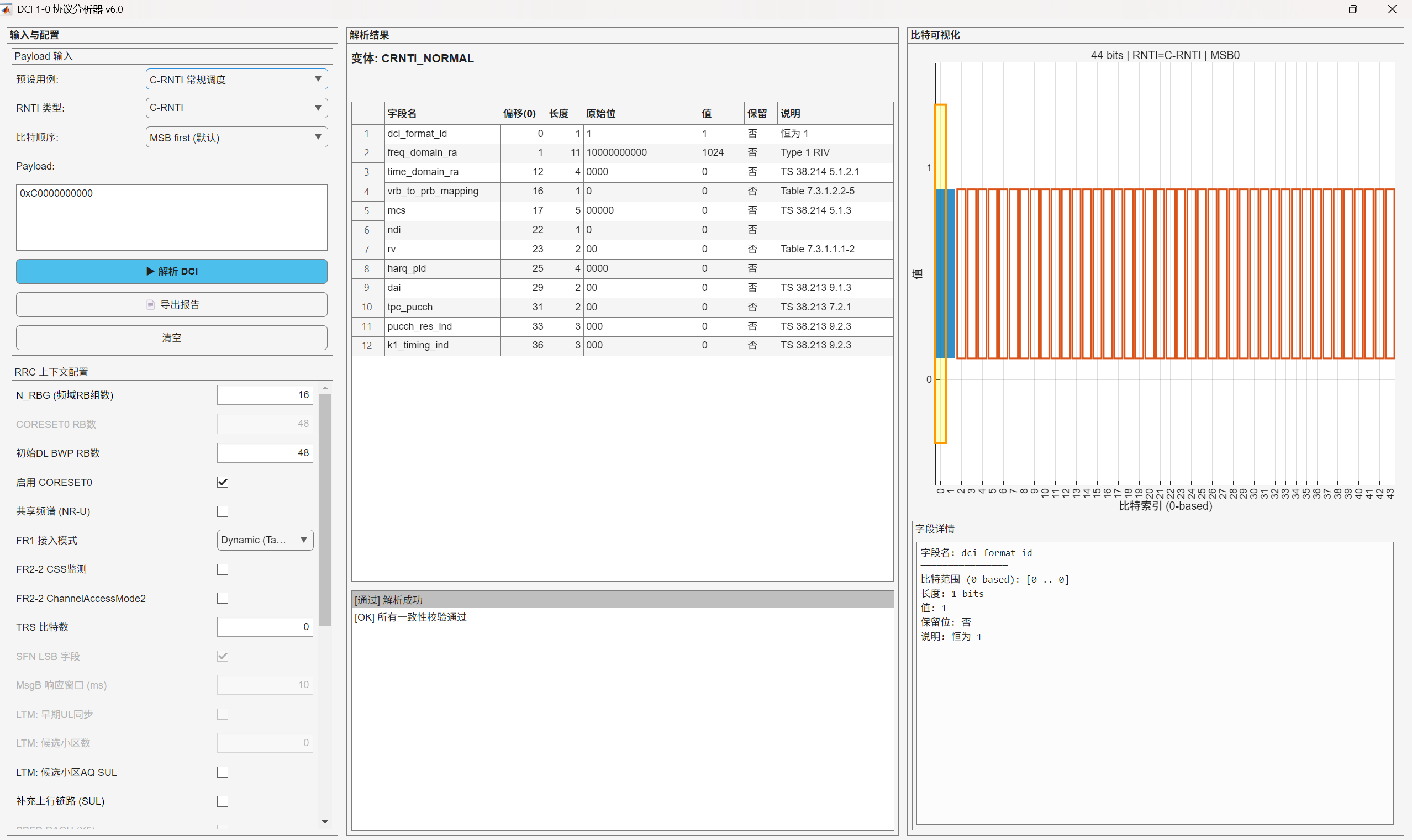
Task: Click scrollbar up arrow in RRC panel
Action: pos(325,388)
